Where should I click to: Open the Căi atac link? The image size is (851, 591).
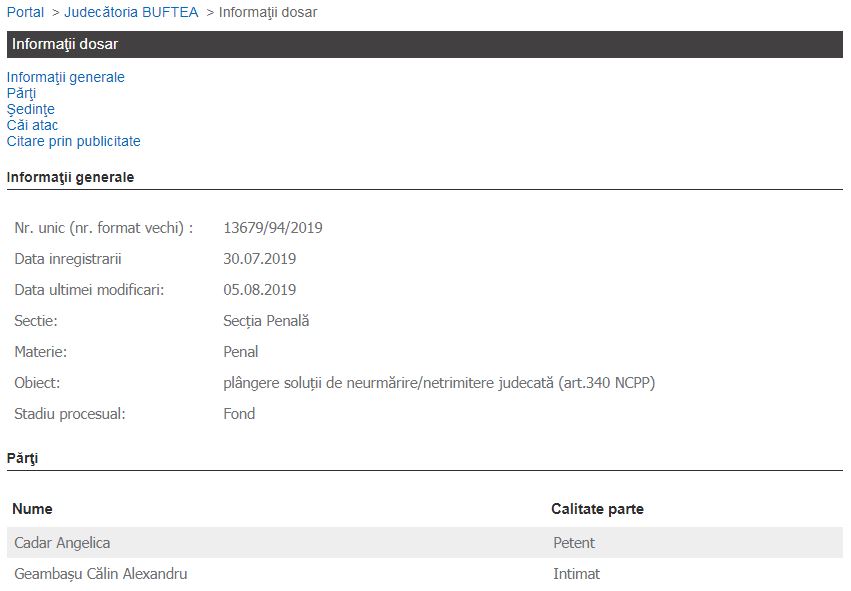click(32, 125)
